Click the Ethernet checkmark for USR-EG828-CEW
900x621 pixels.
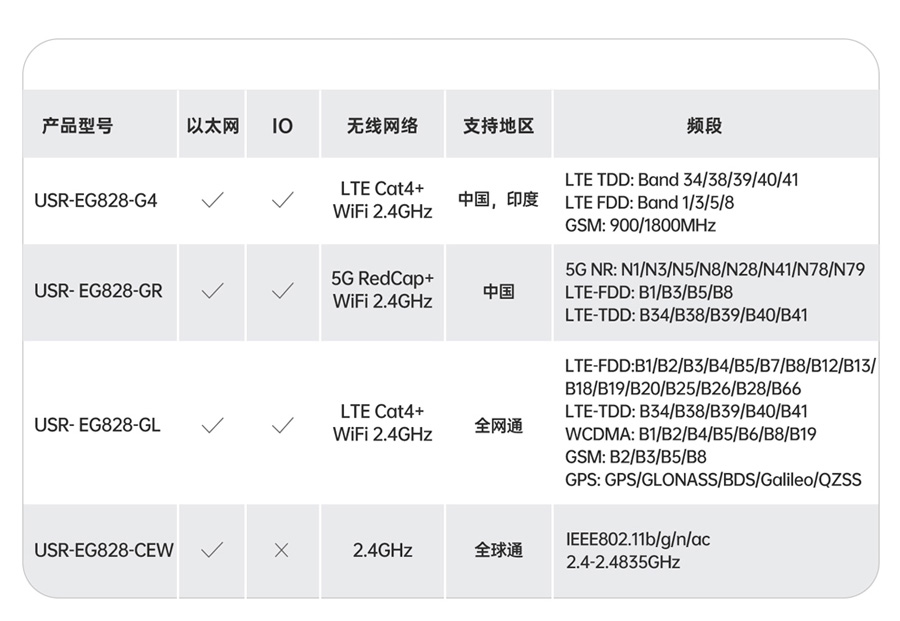[212, 550]
